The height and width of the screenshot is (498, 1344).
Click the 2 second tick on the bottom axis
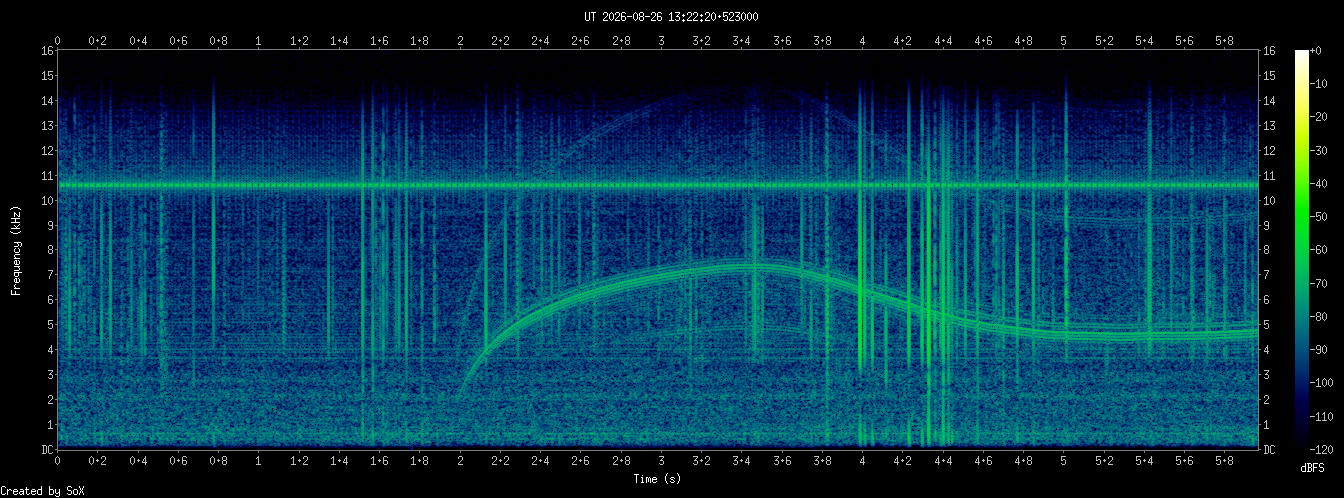click(x=460, y=463)
